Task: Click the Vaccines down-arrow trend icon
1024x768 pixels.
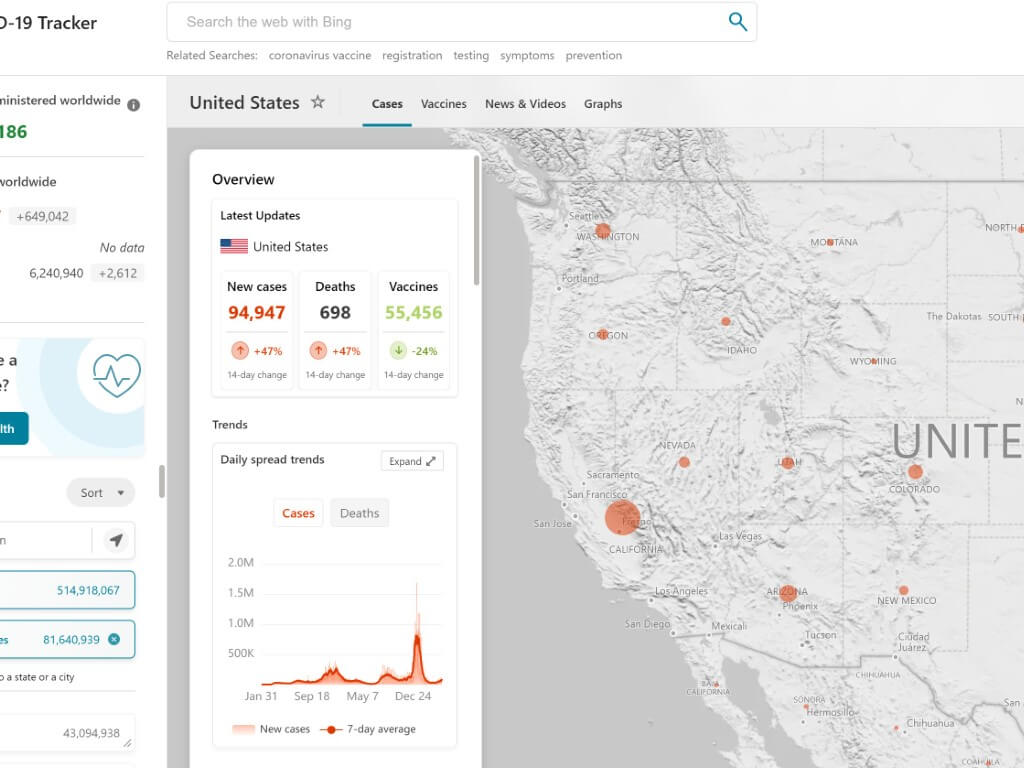Action: (x=398, y=351)
